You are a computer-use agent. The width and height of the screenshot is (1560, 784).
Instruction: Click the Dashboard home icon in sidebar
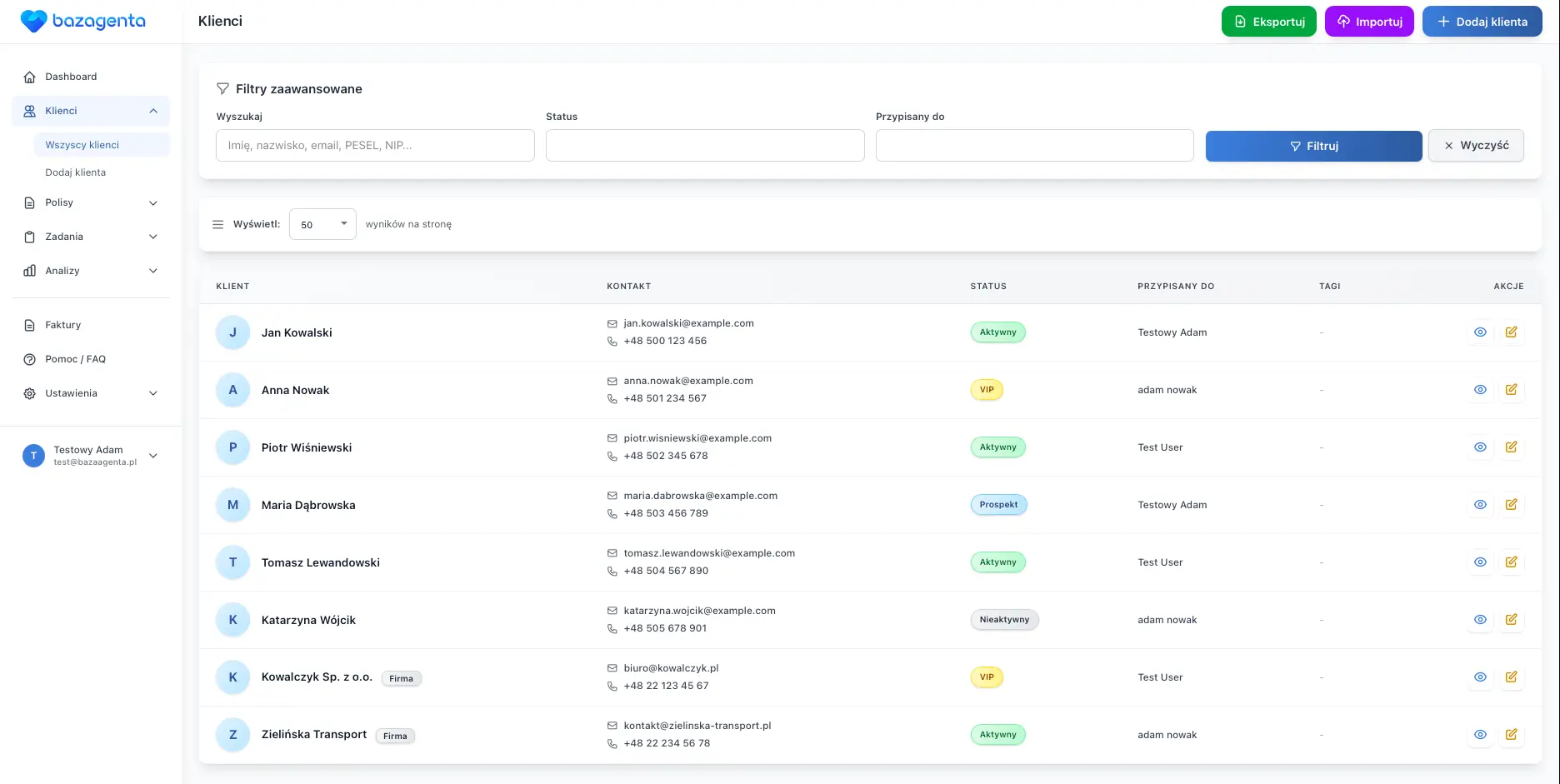coord(30,77)
